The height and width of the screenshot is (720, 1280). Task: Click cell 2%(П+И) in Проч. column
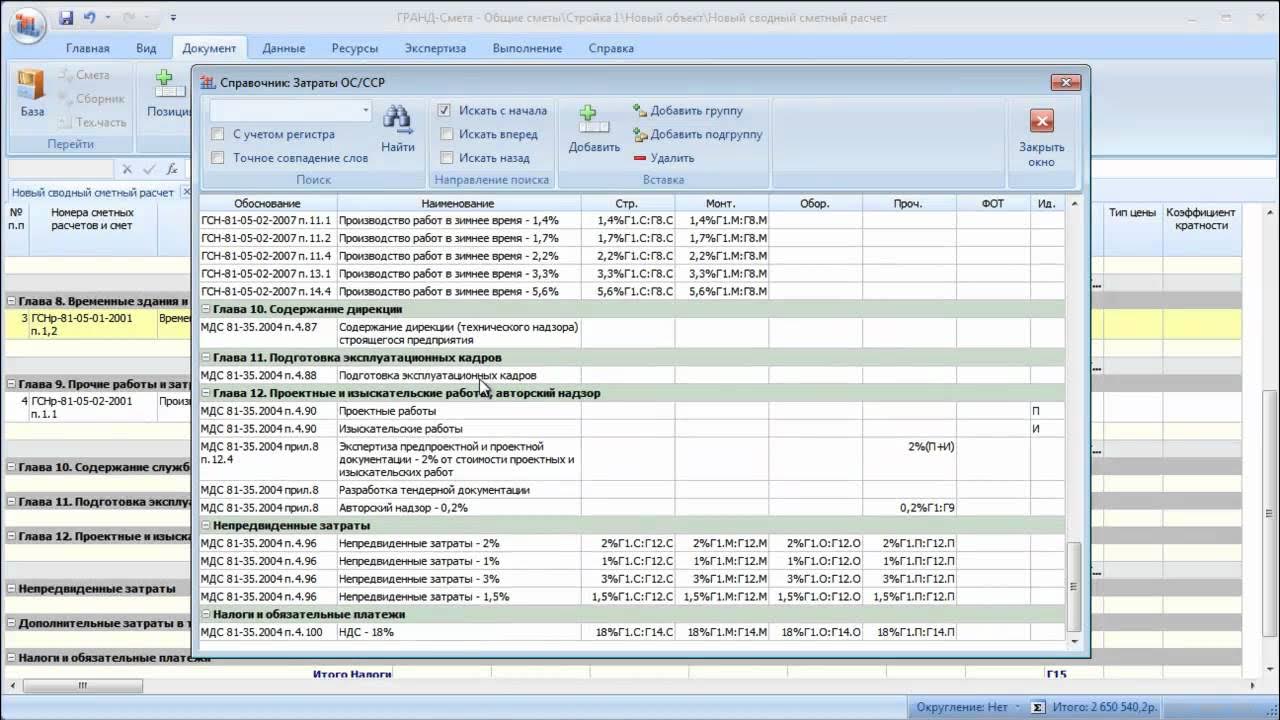tap(910, 459)
